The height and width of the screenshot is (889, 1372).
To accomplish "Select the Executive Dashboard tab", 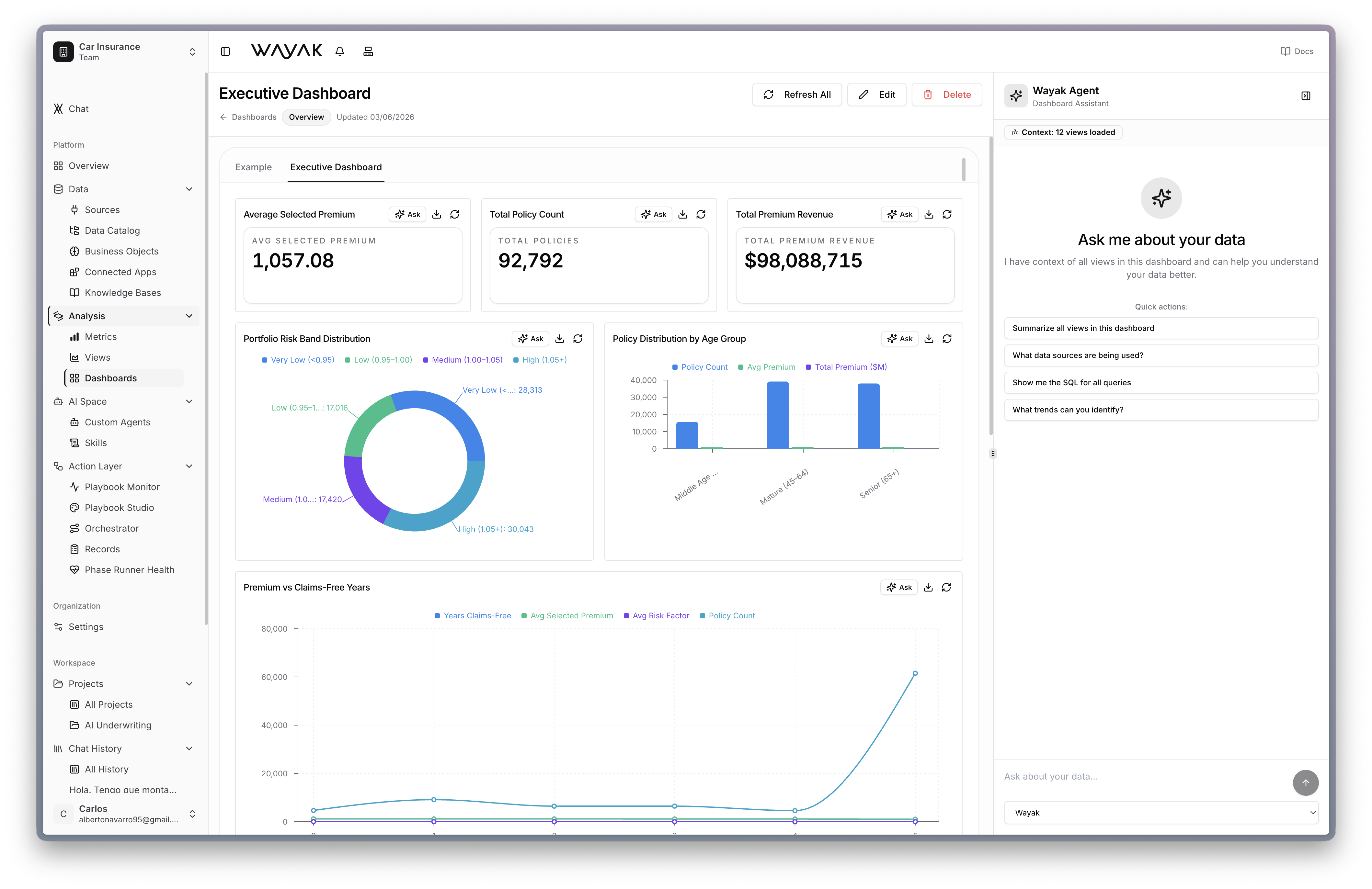I will pyautogui.click(x=336, y=167).
